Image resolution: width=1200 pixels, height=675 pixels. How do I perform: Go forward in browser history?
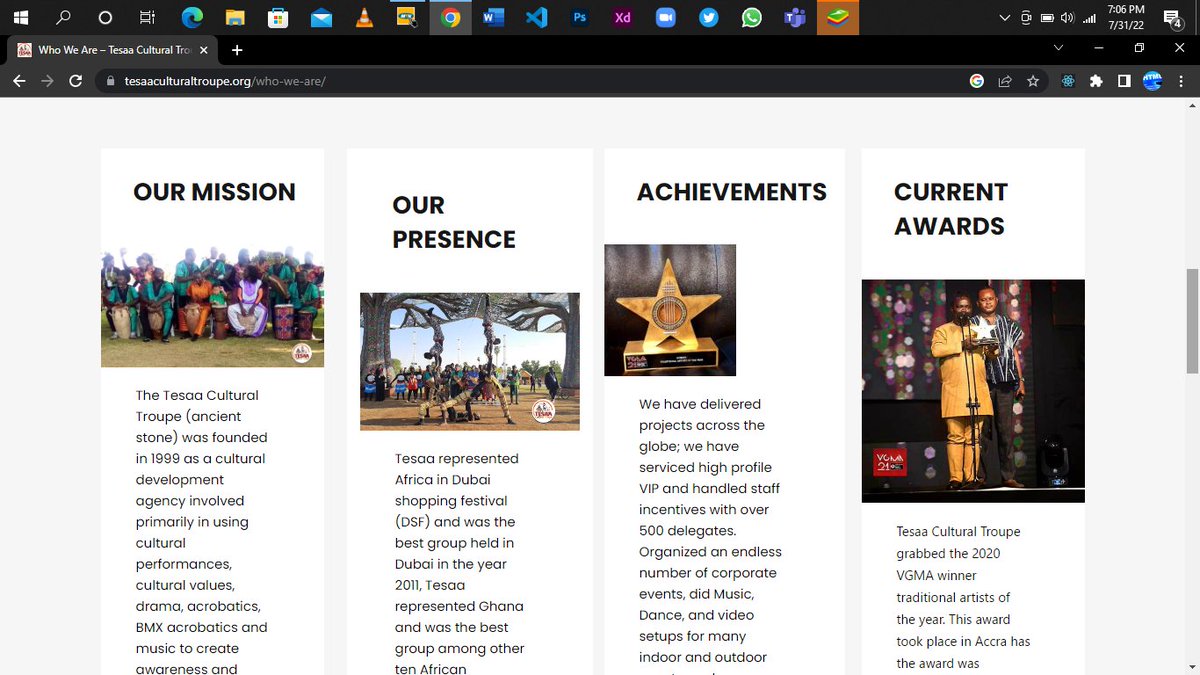click(47, 81)
